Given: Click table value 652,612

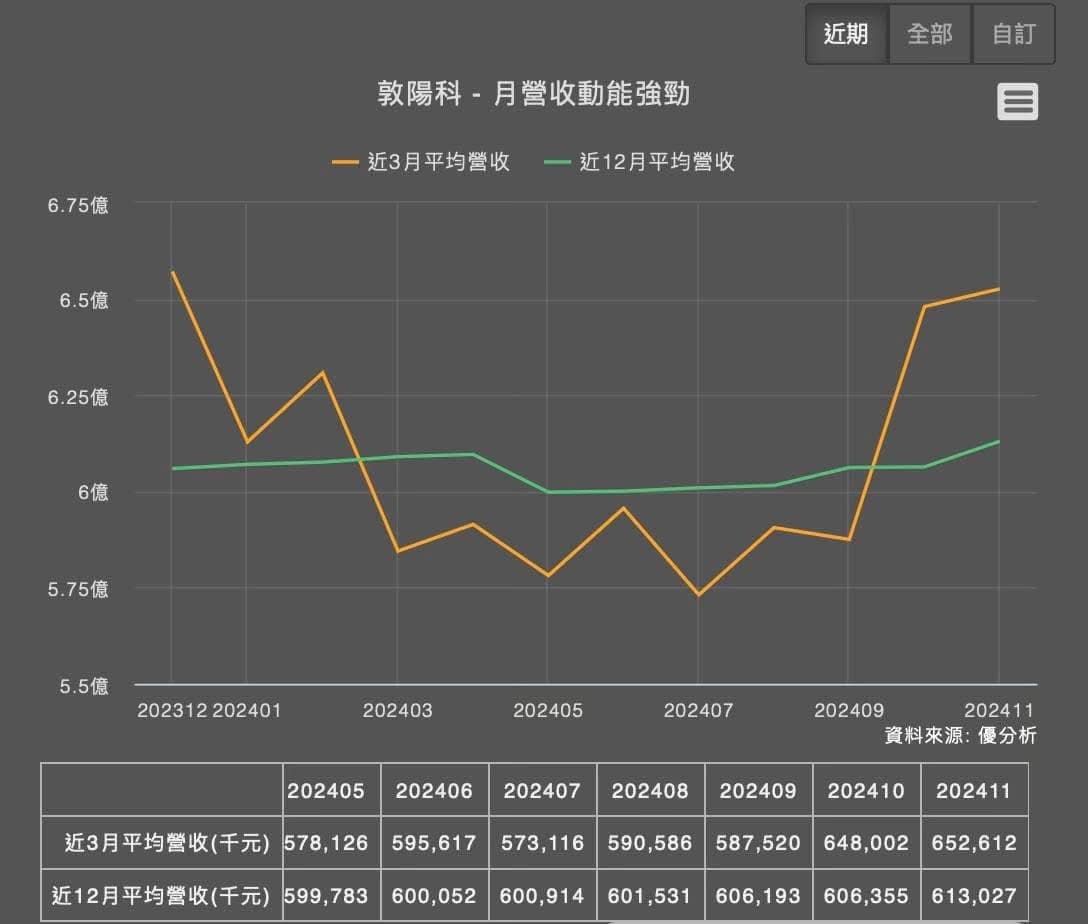Looking at the screenshot, I should point(974,843).
